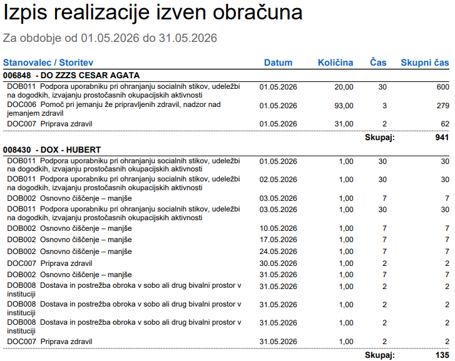Click the total time value 600
The width and height of the screenshot is (455, 361).
443,87
